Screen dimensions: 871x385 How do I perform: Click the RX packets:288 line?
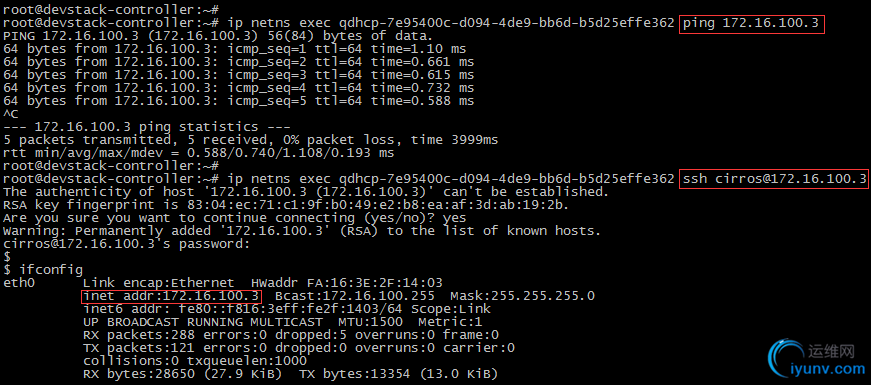coord(291,335)
